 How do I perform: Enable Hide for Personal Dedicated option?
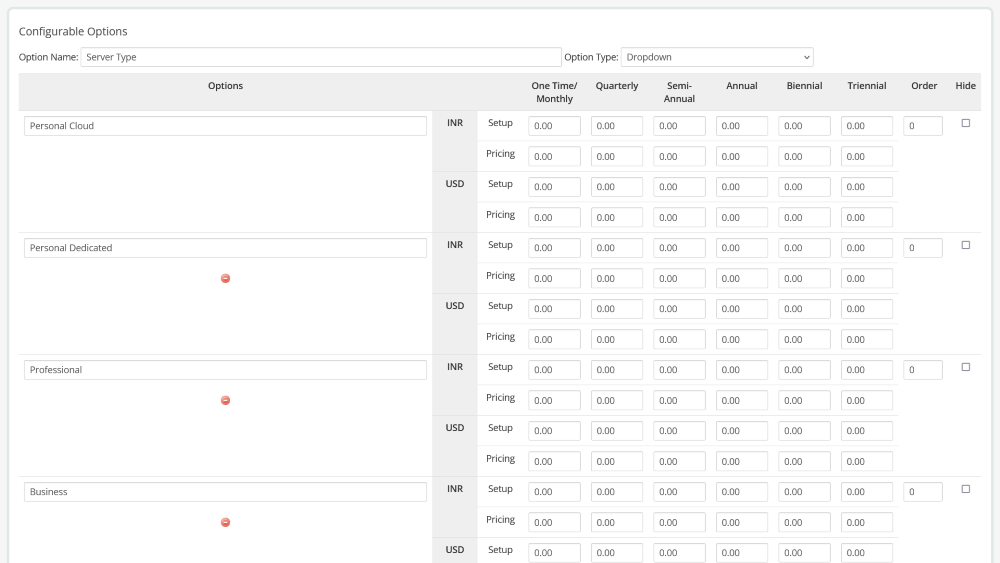(965, 245)
